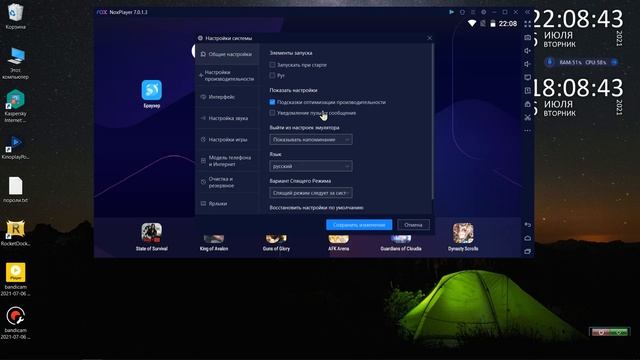Click the monitor-shaped icon in NoxPlayer sidebar

(x=528, y=77)
